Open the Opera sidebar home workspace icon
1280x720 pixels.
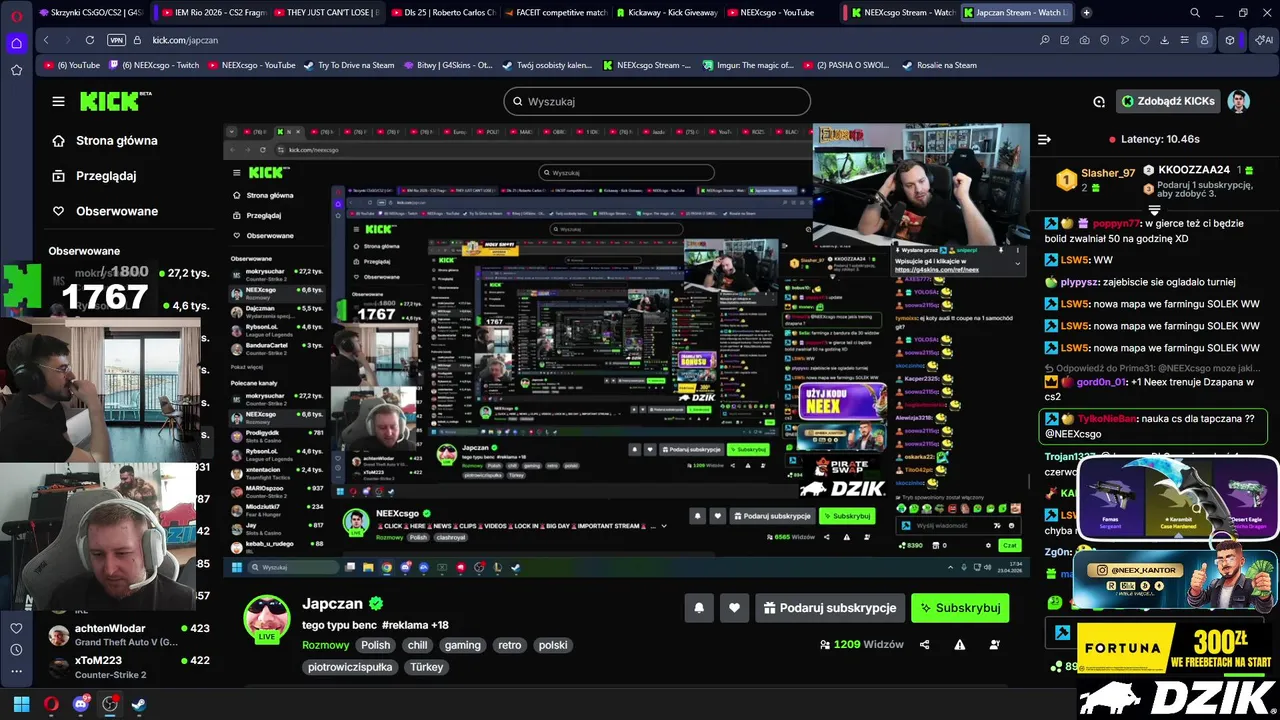[x=16, y=43]
